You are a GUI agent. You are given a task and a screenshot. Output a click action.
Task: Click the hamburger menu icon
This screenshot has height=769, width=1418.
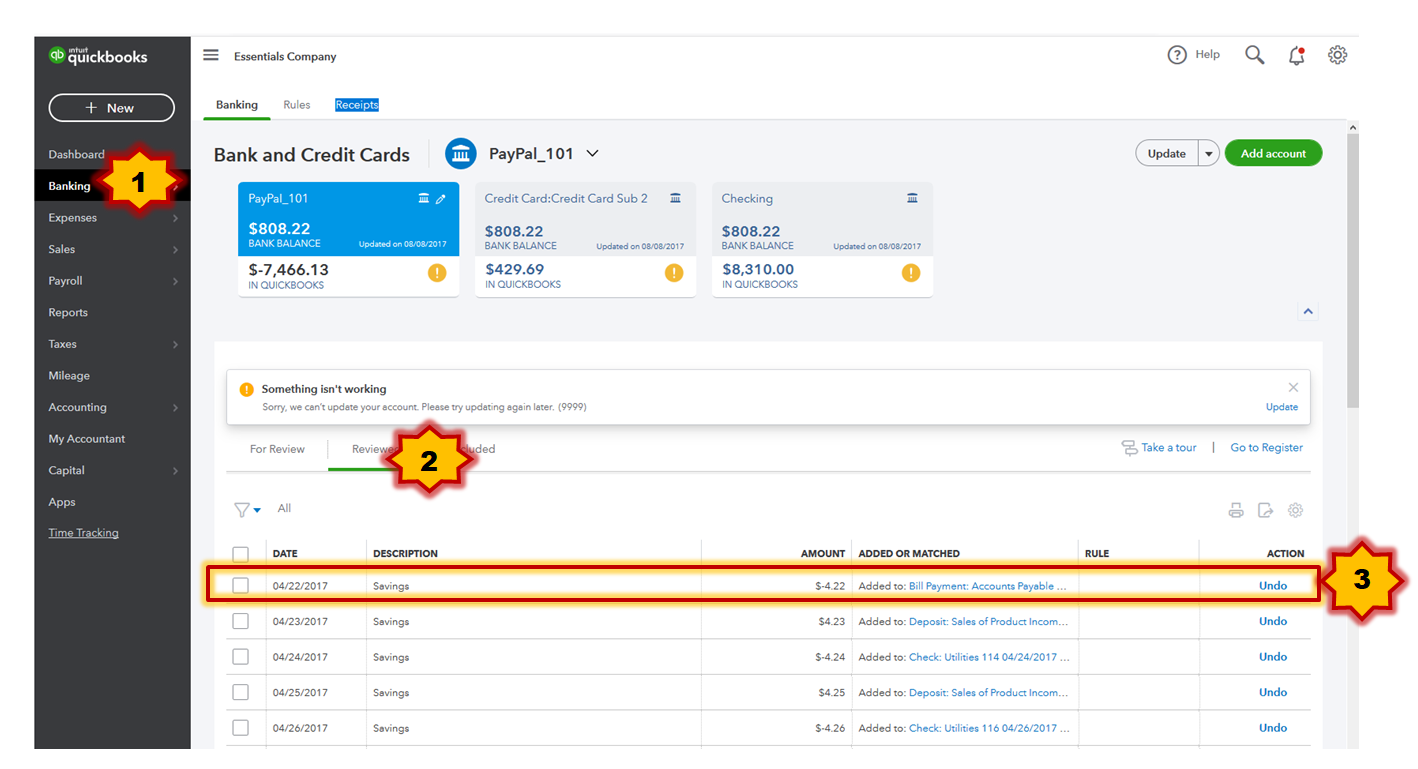[x=211, y=55]
